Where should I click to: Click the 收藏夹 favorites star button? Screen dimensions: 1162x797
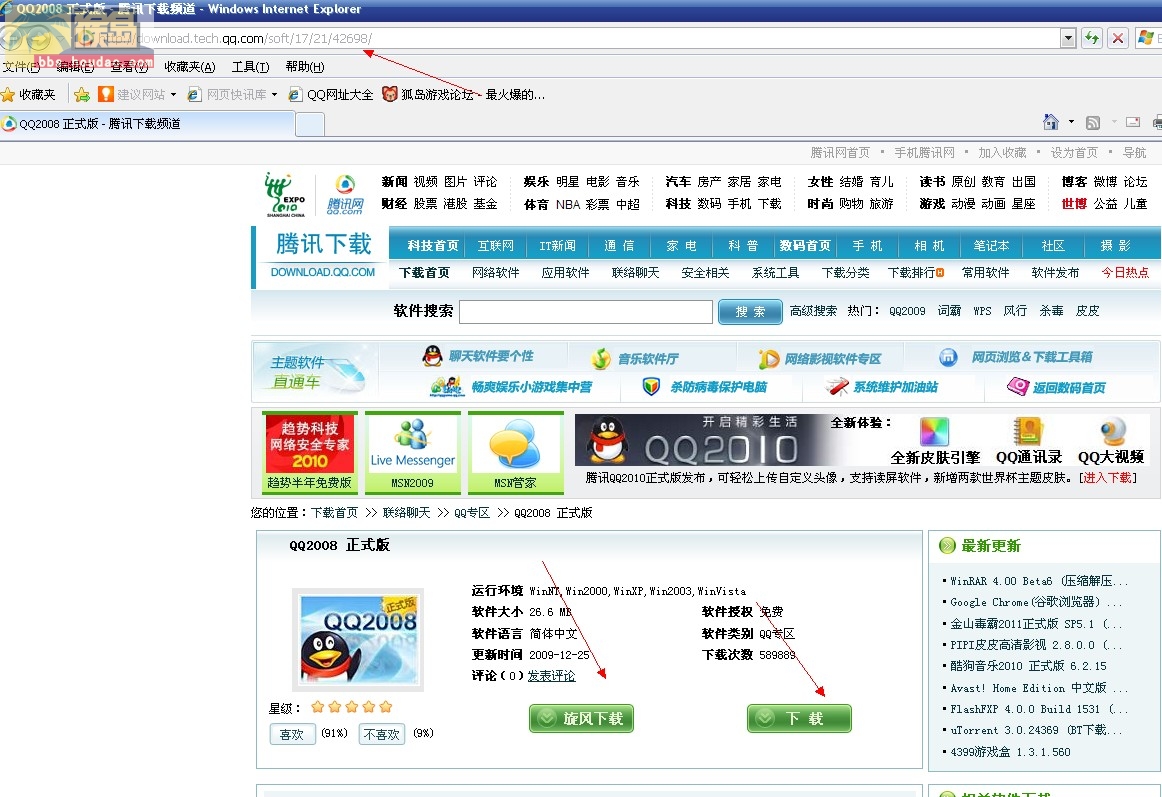[x=28, y=94]
